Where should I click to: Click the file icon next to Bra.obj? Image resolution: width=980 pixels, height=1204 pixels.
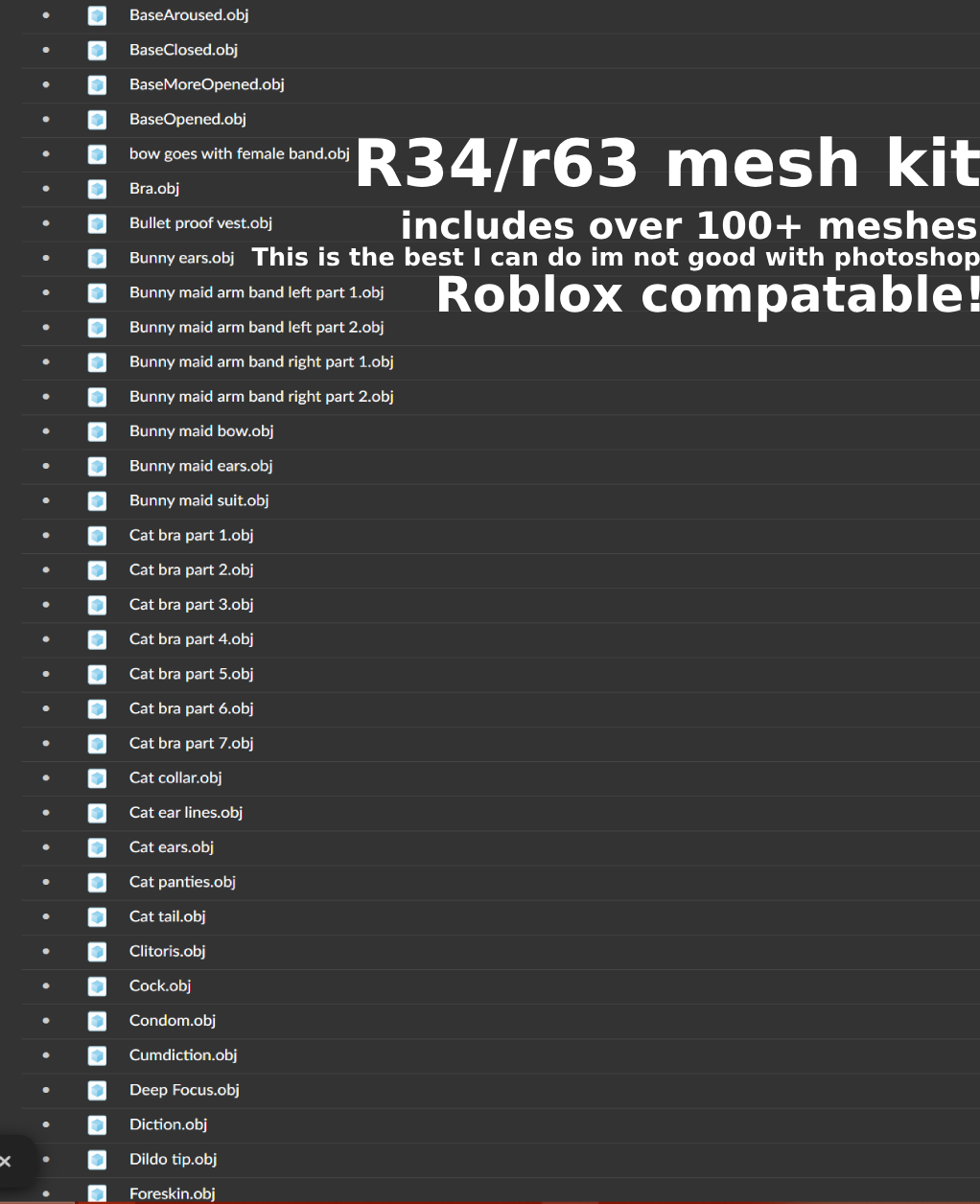coord(97,189)
